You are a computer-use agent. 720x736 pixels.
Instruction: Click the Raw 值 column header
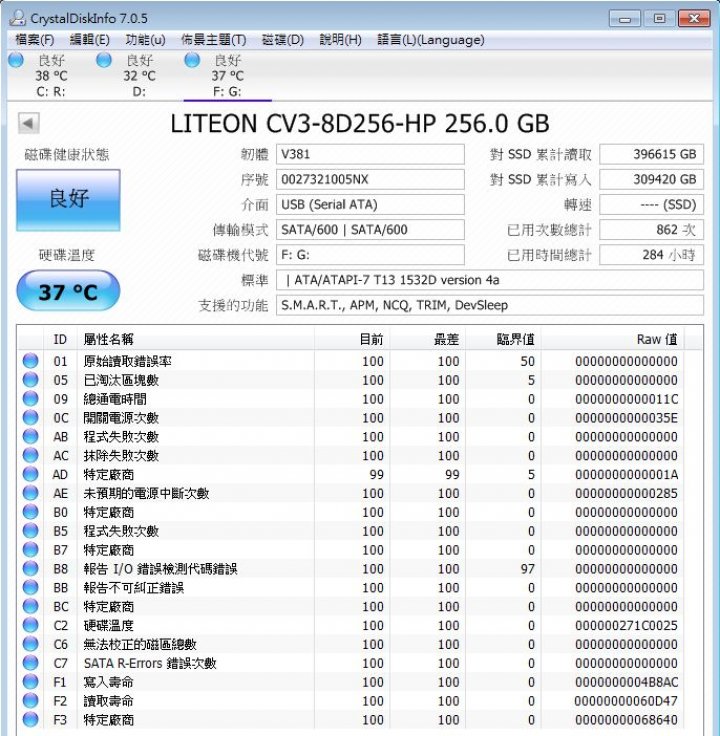[613, 339]
